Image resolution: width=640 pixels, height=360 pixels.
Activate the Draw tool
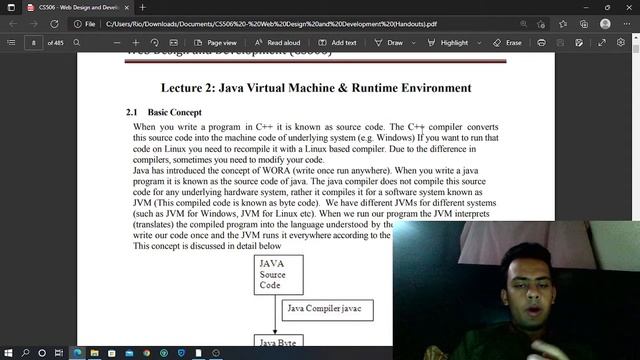[389, 42]
